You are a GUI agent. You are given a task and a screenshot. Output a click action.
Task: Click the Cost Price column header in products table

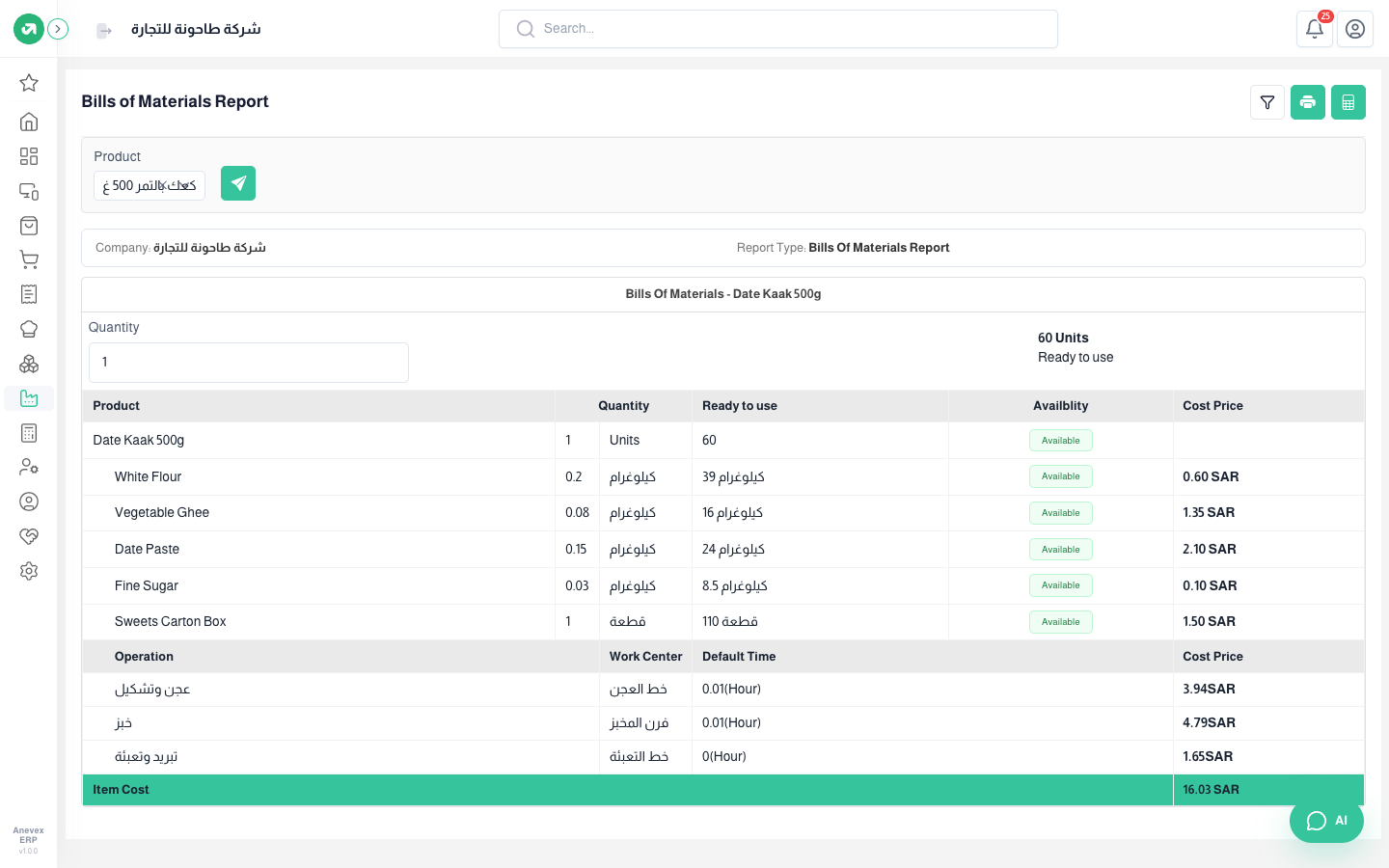pyautogui.click(x=1213, y=406)
